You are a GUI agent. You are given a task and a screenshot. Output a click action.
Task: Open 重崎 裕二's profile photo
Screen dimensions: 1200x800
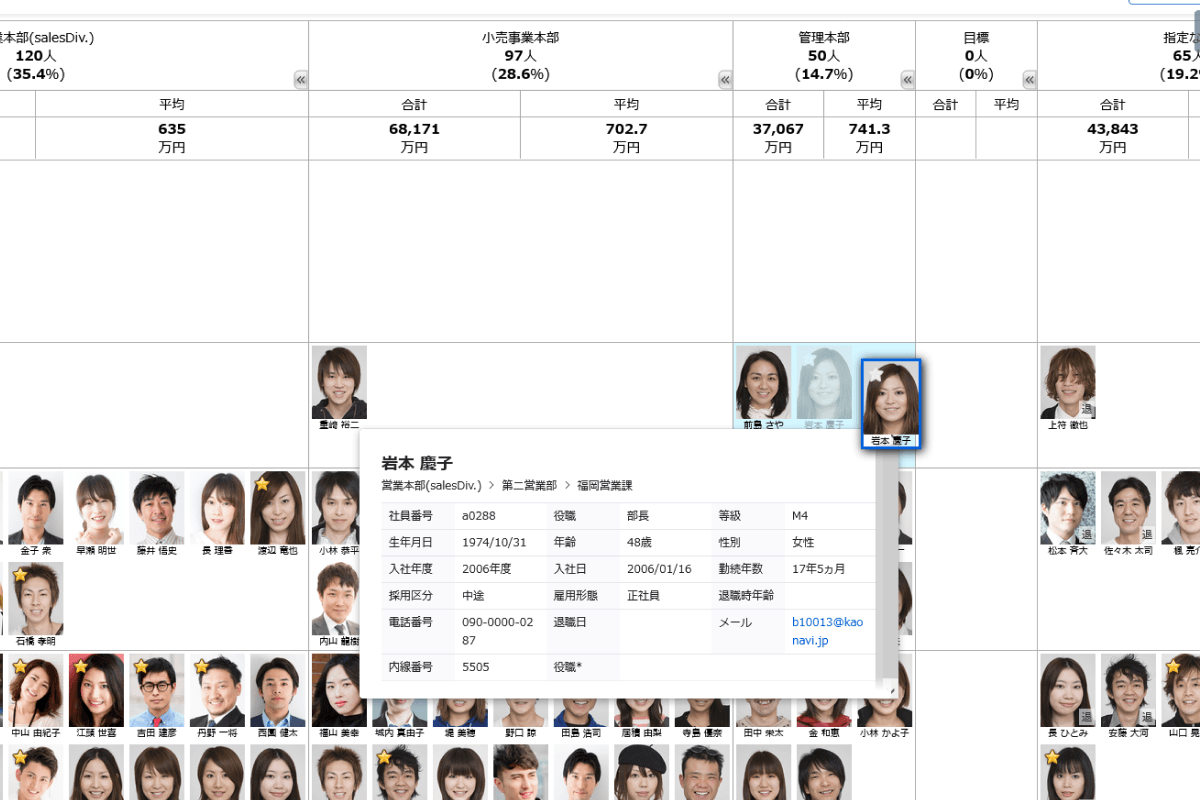coord(339,382)
